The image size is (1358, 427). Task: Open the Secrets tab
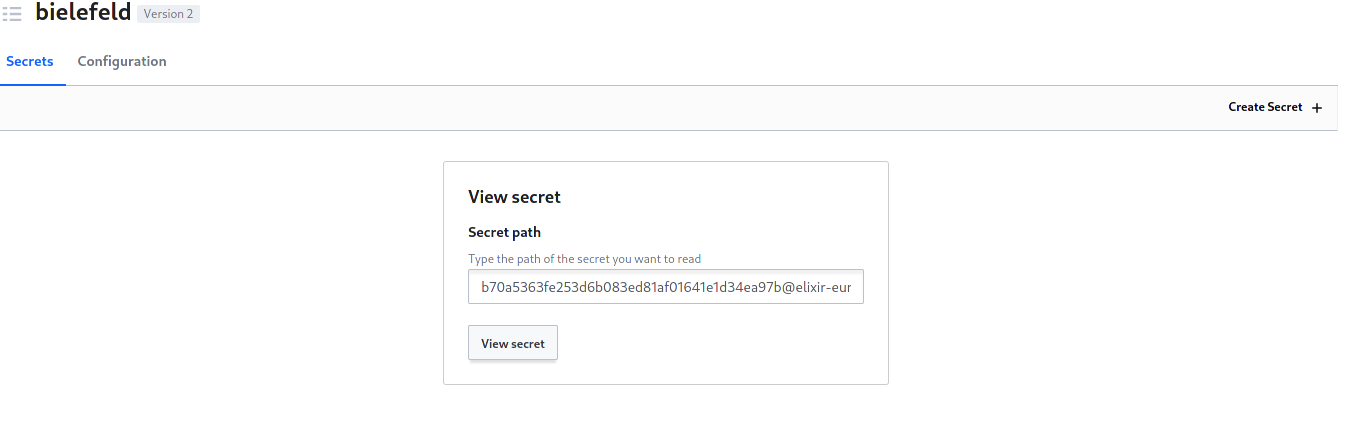30,62
